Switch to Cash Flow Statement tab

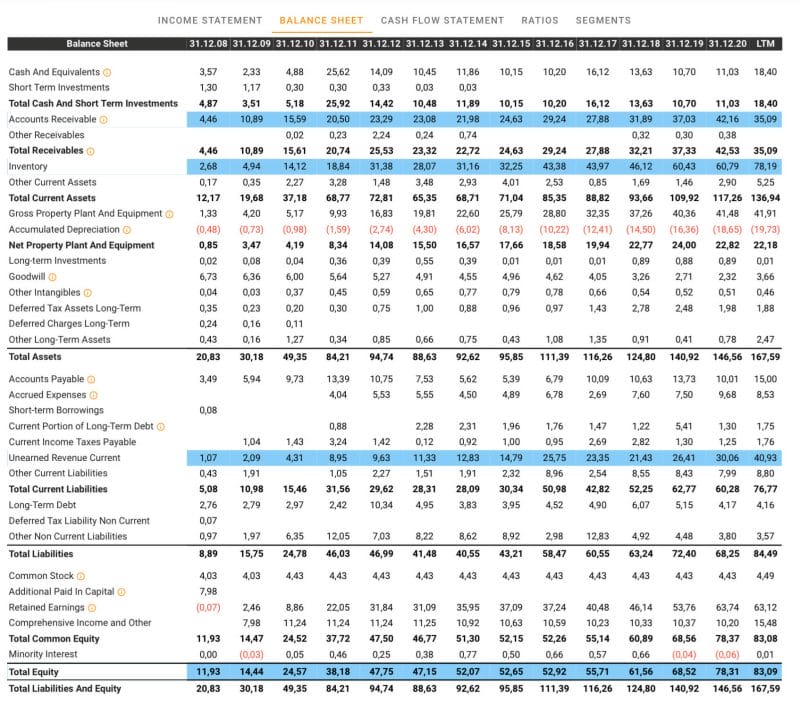coord(442,20)
